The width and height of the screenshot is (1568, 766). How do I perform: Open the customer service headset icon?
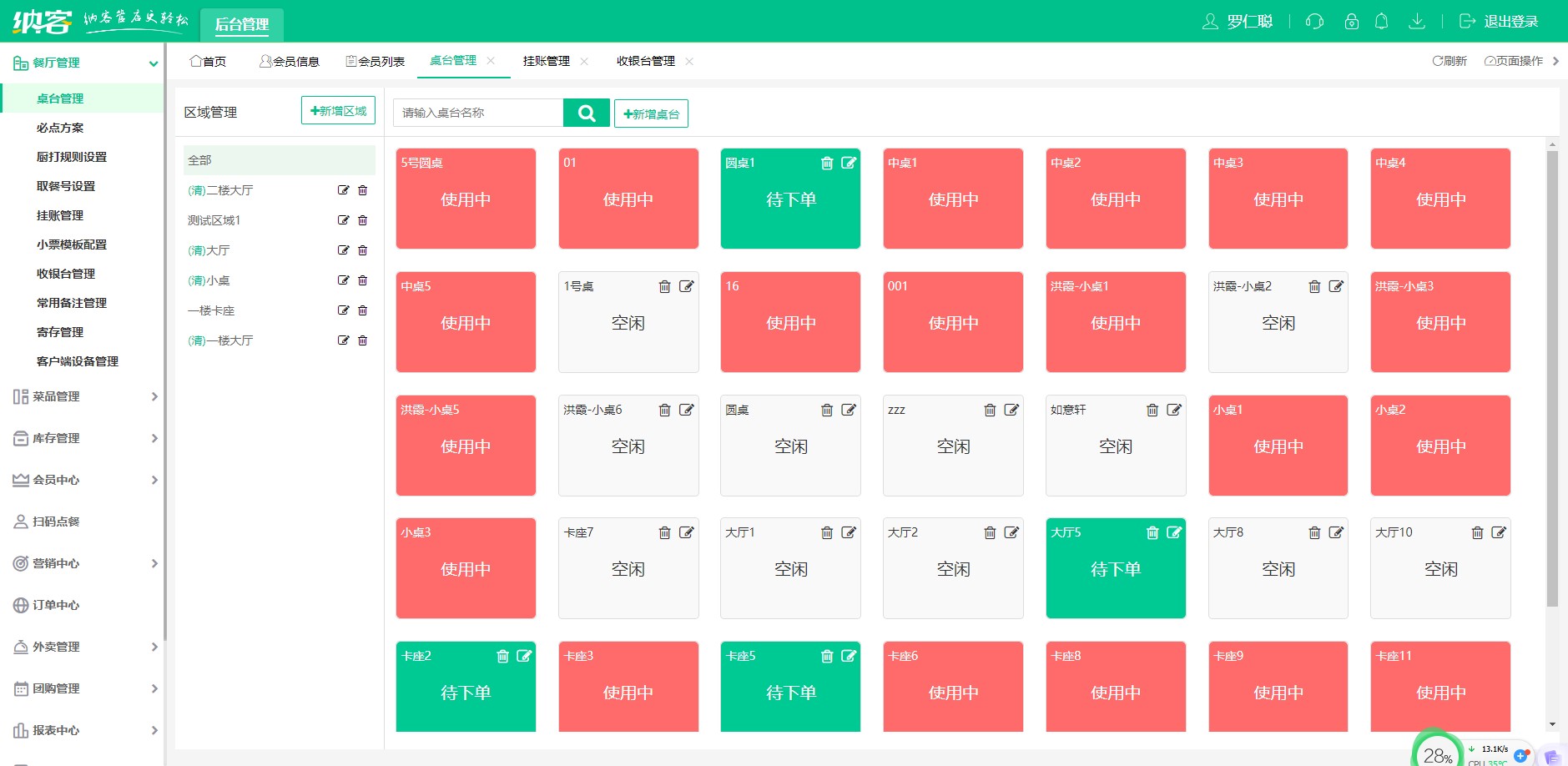[x=1314, y=22]
